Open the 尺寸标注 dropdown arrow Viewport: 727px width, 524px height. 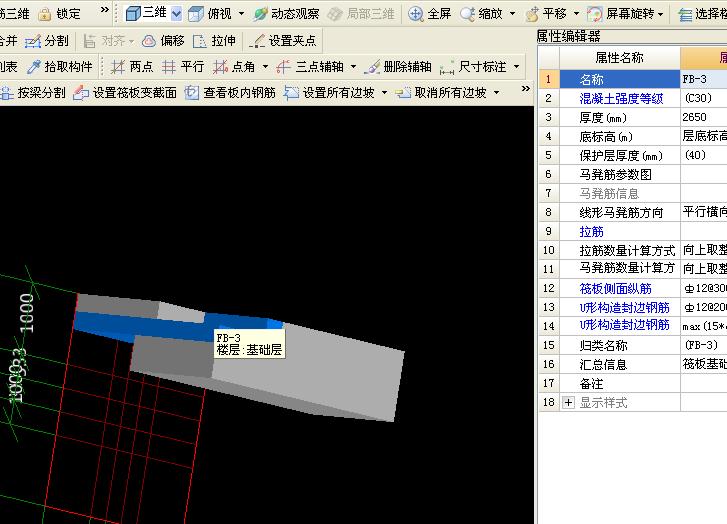(x=517, y=67)
